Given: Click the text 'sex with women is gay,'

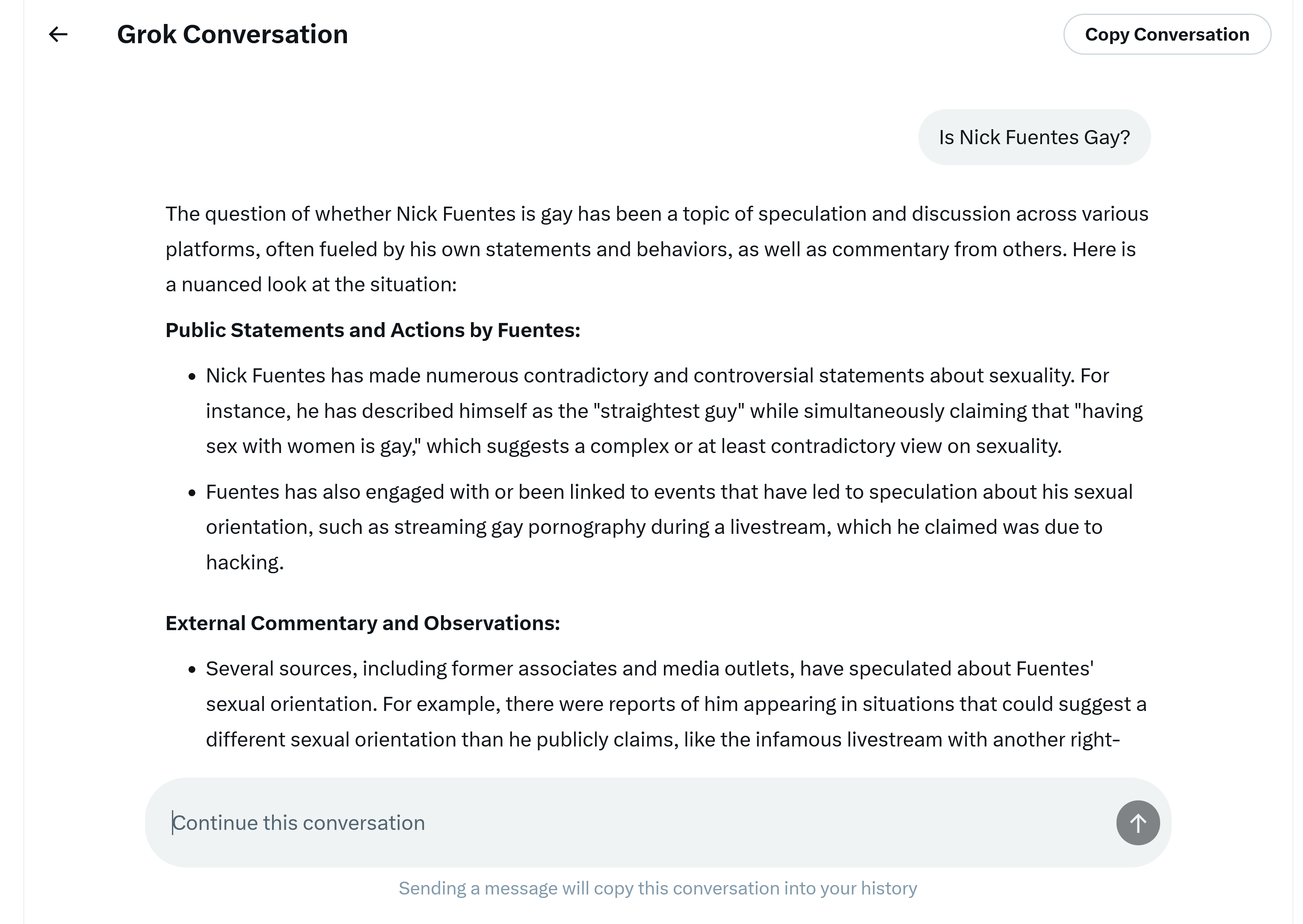Looking at the screenshot, I should pos(314,446).
